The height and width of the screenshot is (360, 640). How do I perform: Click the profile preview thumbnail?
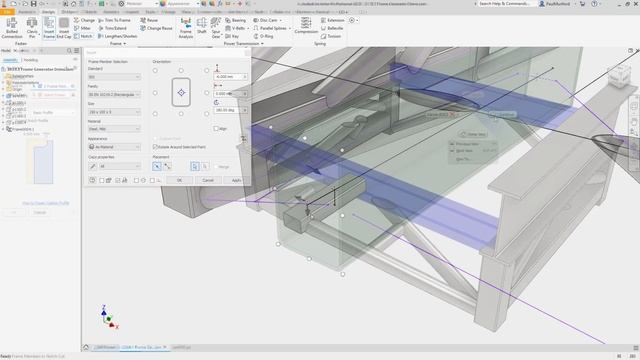(x=40, y=161)
